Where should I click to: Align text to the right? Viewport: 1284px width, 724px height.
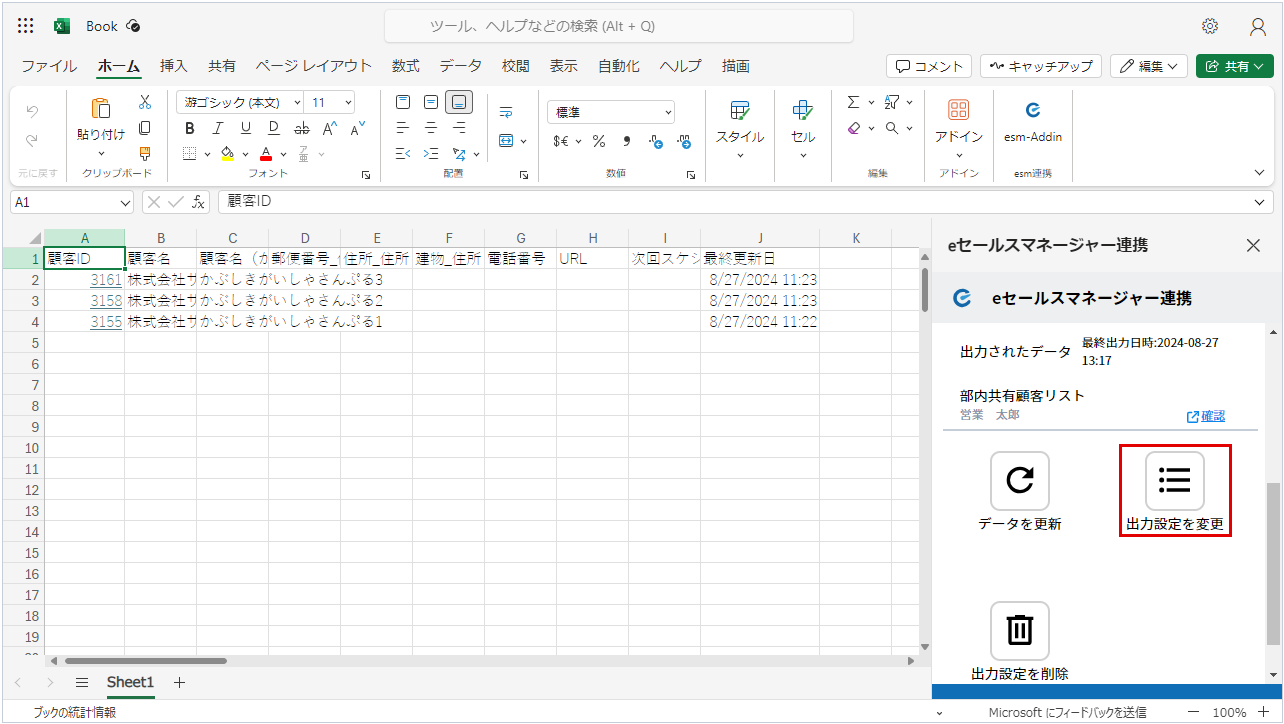(x=459, y=128)
